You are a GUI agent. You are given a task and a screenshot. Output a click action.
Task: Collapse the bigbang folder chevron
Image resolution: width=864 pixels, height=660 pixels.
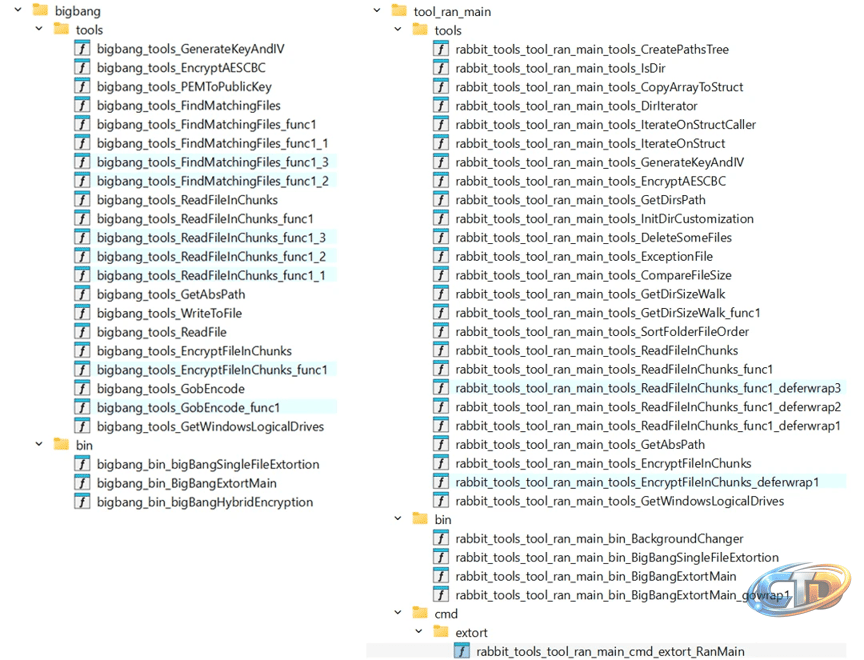click(x=18, y=10)
